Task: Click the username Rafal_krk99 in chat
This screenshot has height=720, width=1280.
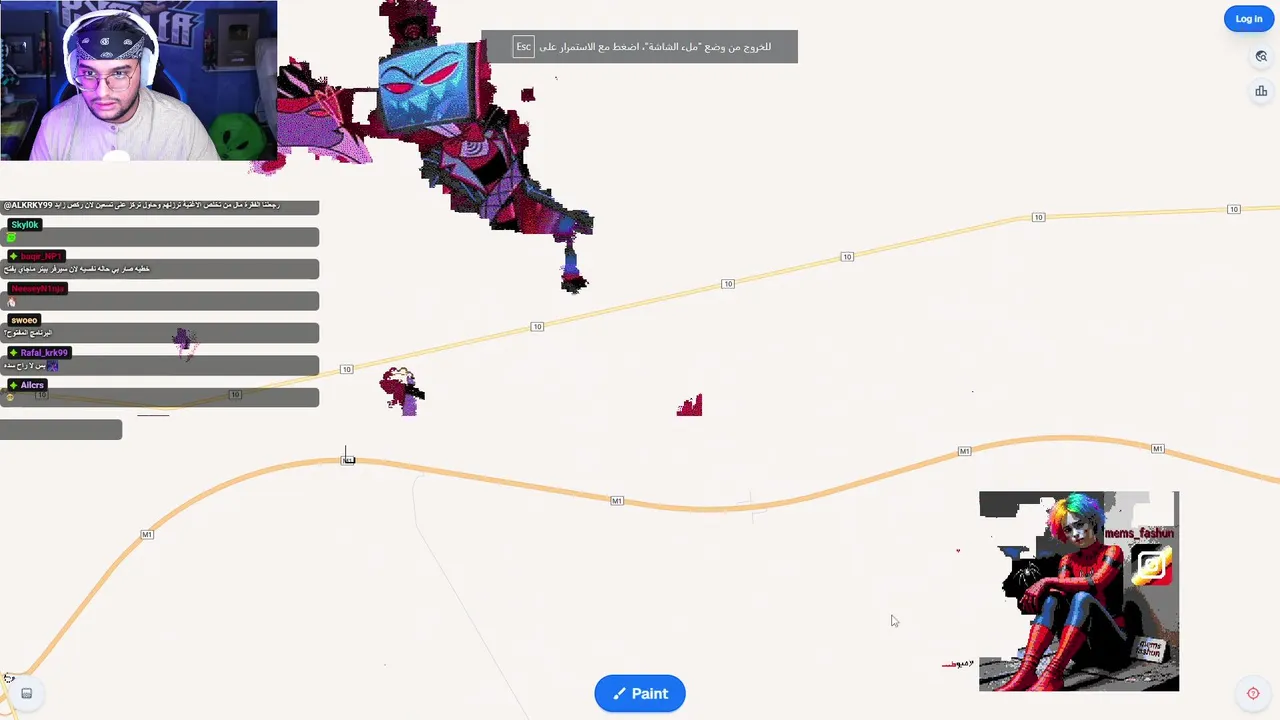Action: click(44, 353)
